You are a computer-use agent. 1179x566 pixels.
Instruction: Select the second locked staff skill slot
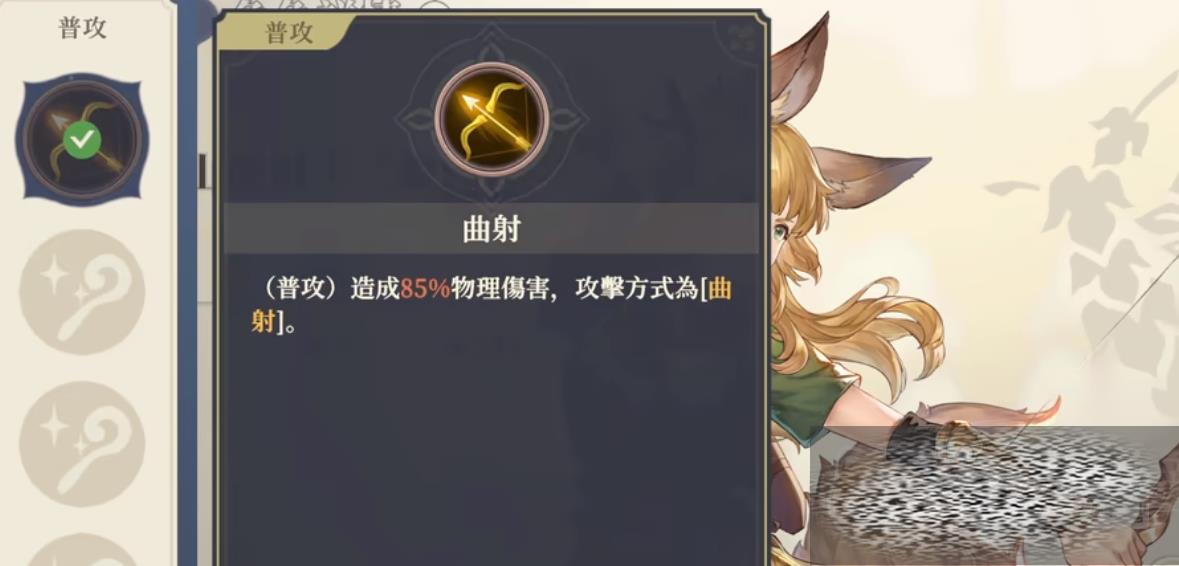82,443
